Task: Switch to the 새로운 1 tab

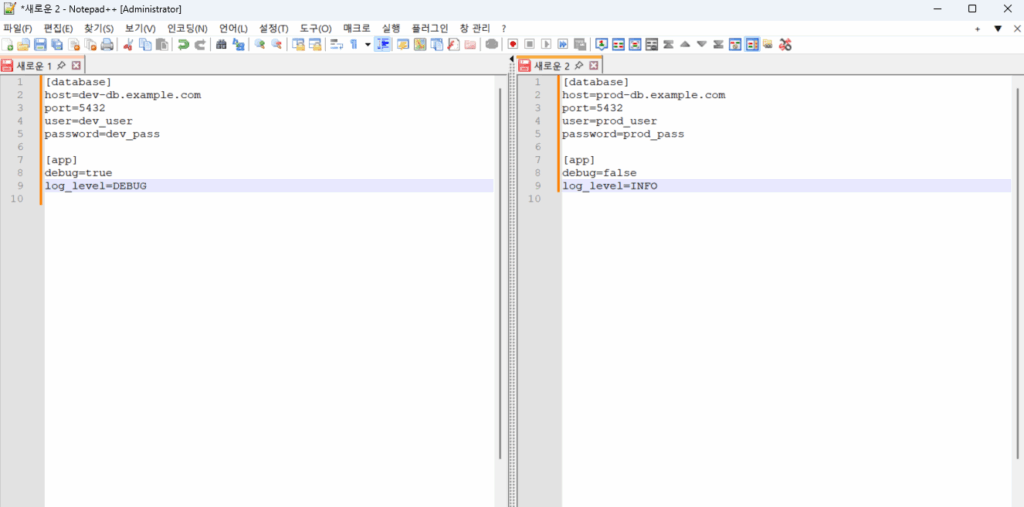Action: 34,66
